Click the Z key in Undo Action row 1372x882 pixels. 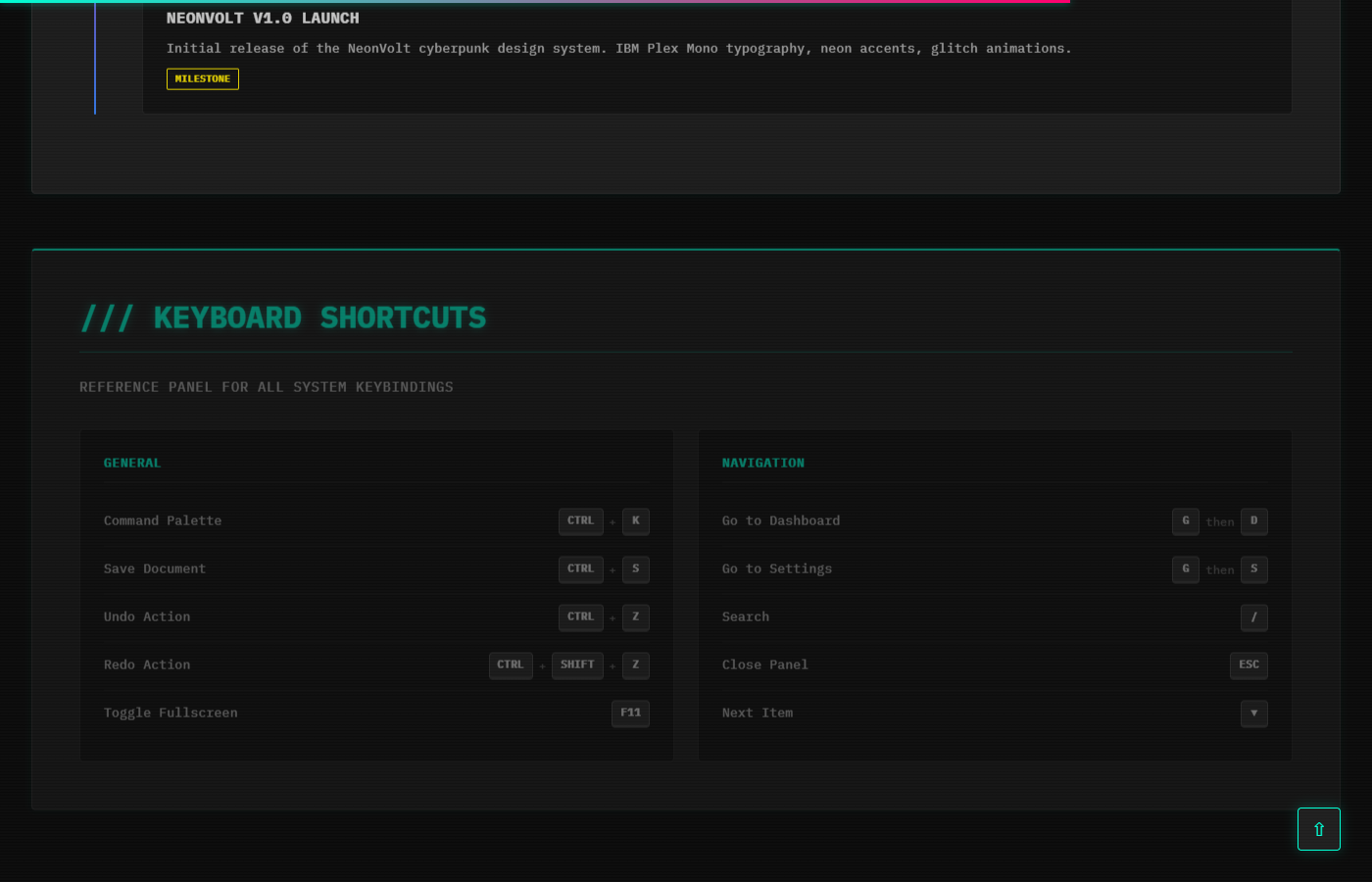point(635,617)
